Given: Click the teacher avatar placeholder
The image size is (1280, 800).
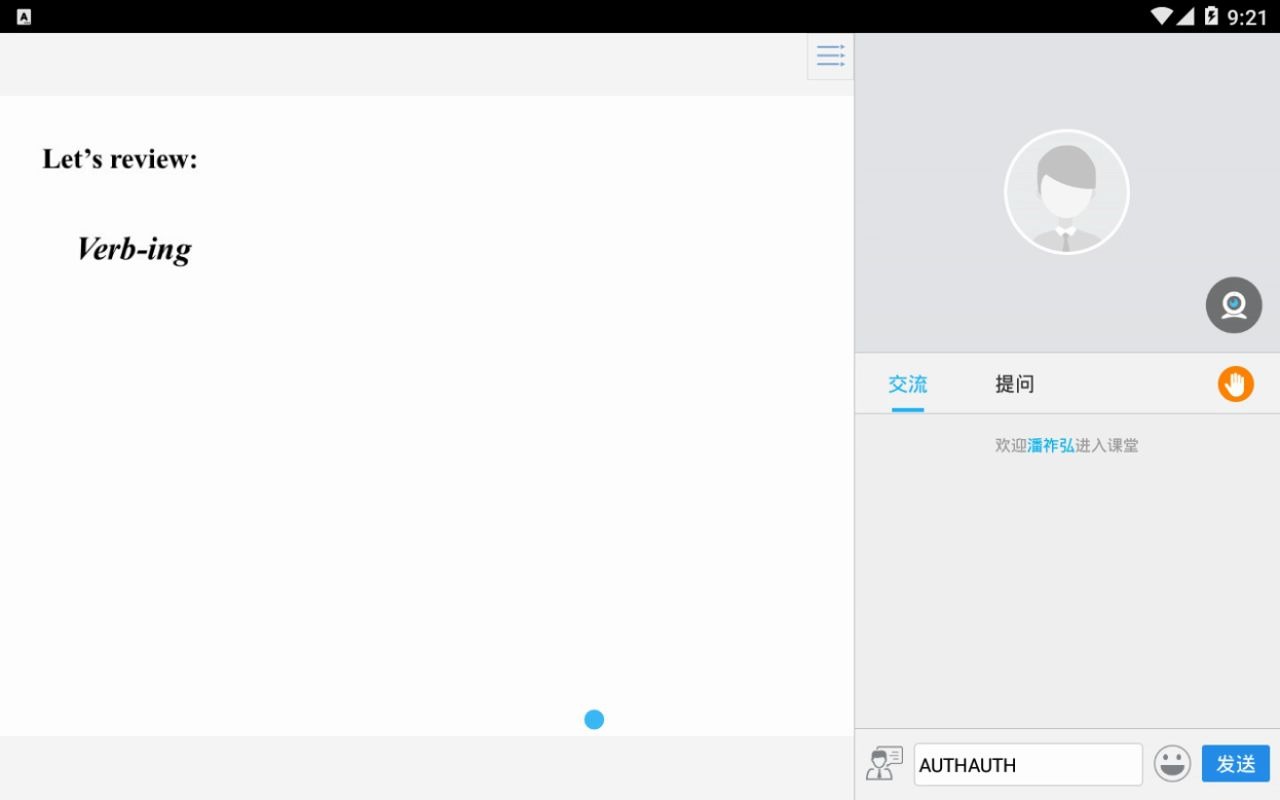Looking at the screenshot, I should pos(1067,192).
